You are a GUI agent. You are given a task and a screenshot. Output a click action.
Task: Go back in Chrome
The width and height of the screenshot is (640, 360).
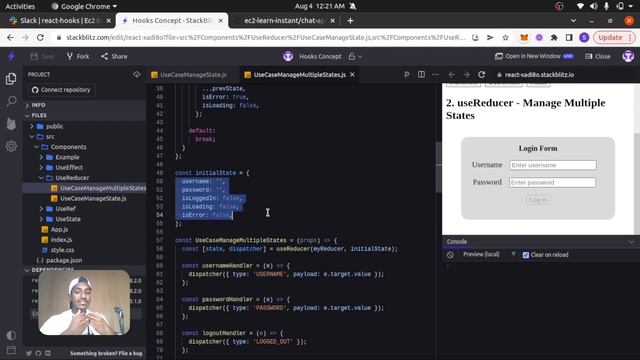(10, 38)
